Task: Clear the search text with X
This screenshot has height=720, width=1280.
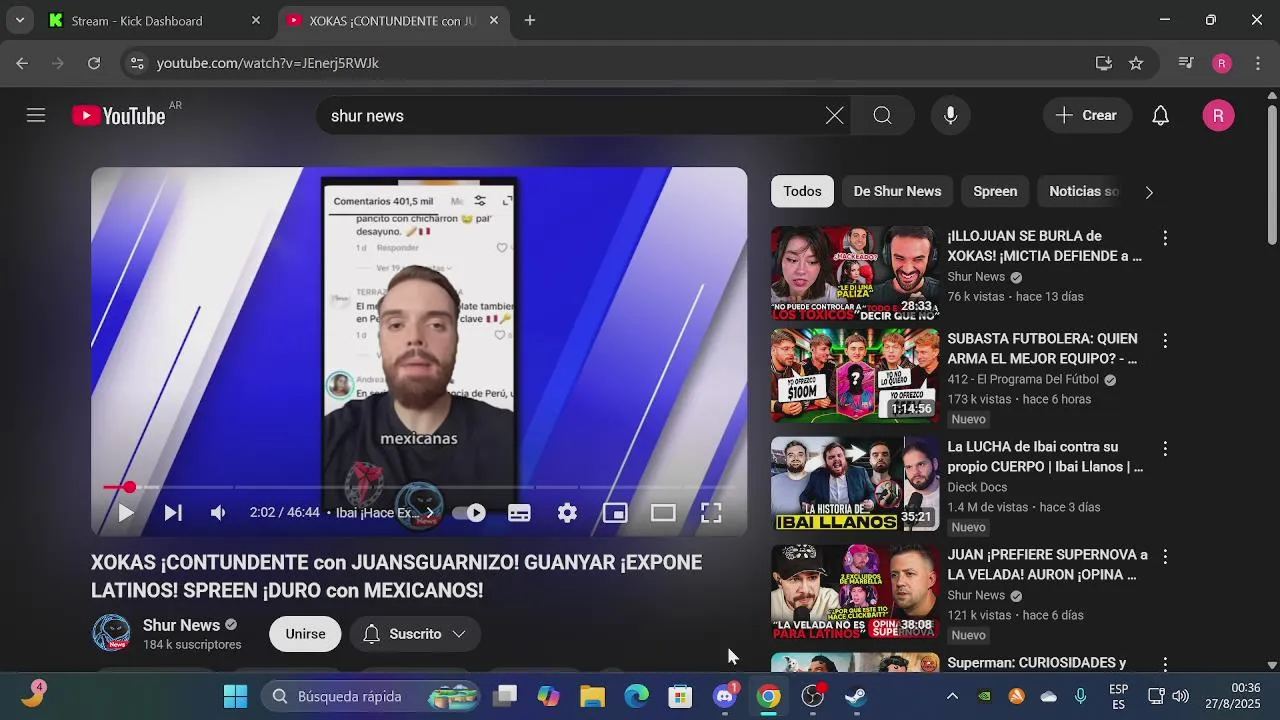Action: click(x=834, y=116)
